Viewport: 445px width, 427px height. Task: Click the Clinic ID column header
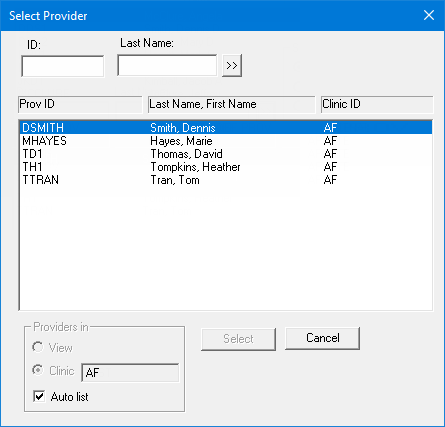[377, 104]
